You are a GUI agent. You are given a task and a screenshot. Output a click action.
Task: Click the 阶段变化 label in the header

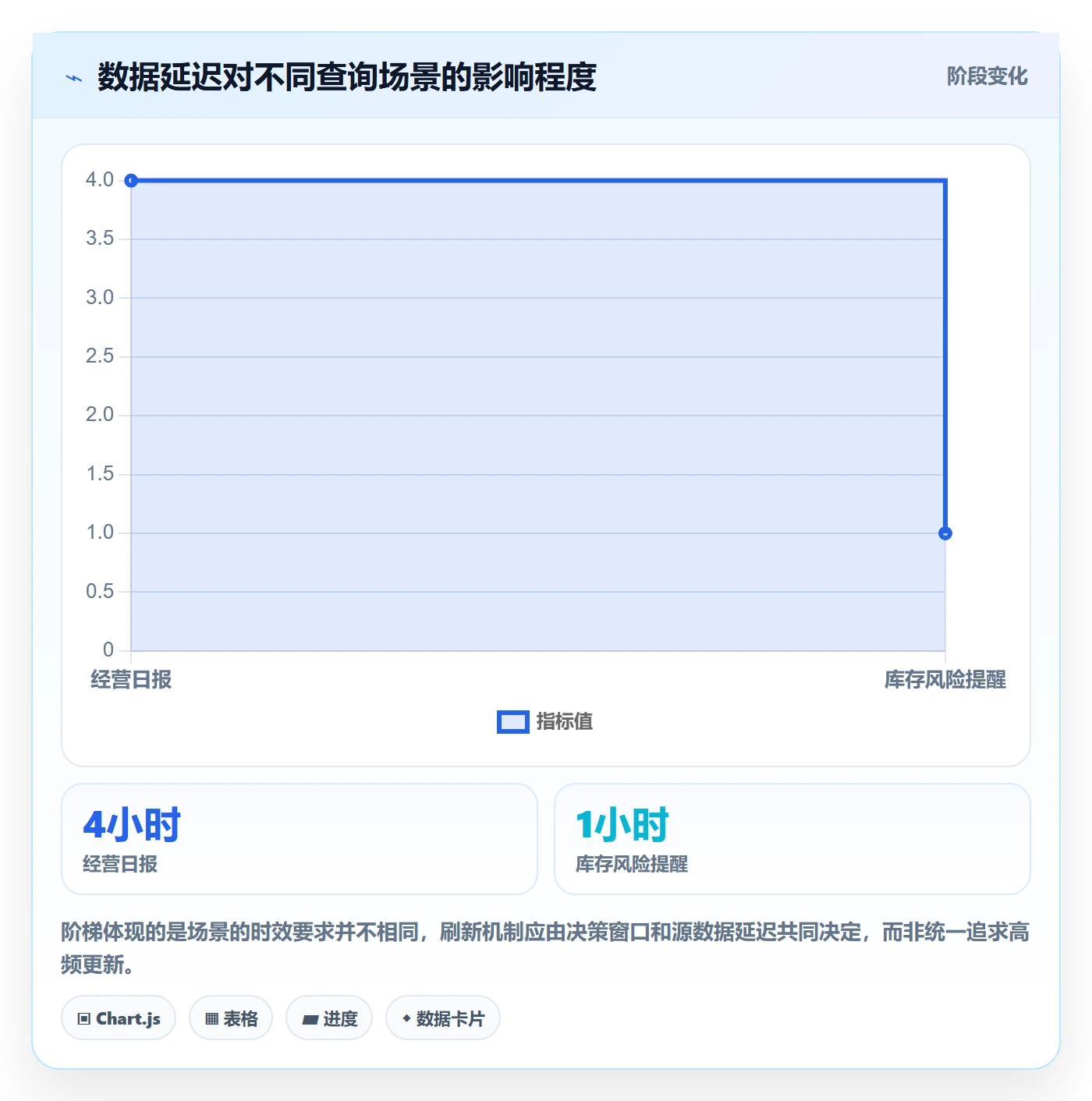pyautogui.click(x=987, y=76)
